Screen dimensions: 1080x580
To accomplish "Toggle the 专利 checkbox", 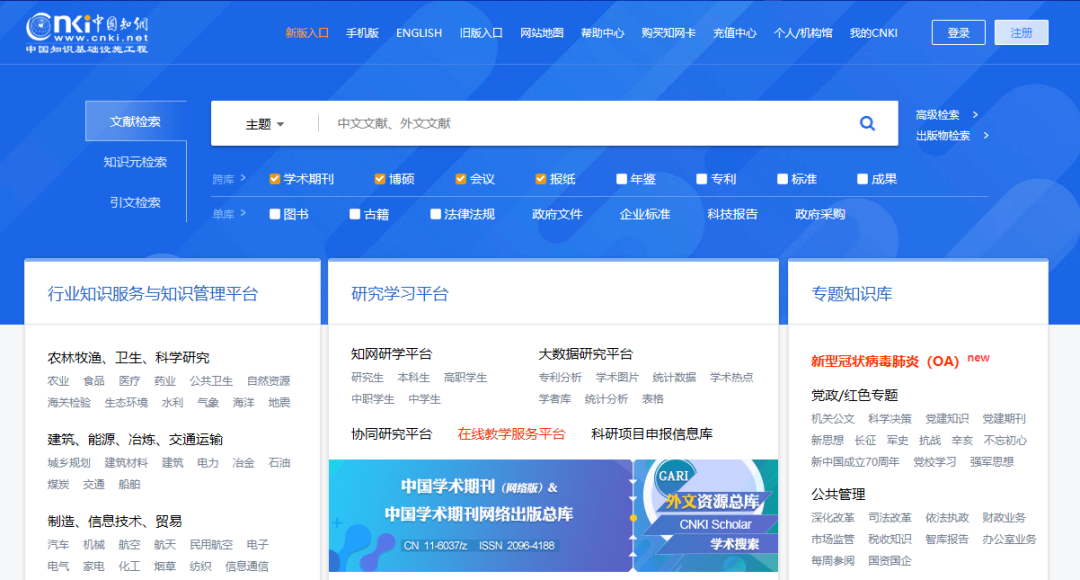I will click(x=702, y=179).
